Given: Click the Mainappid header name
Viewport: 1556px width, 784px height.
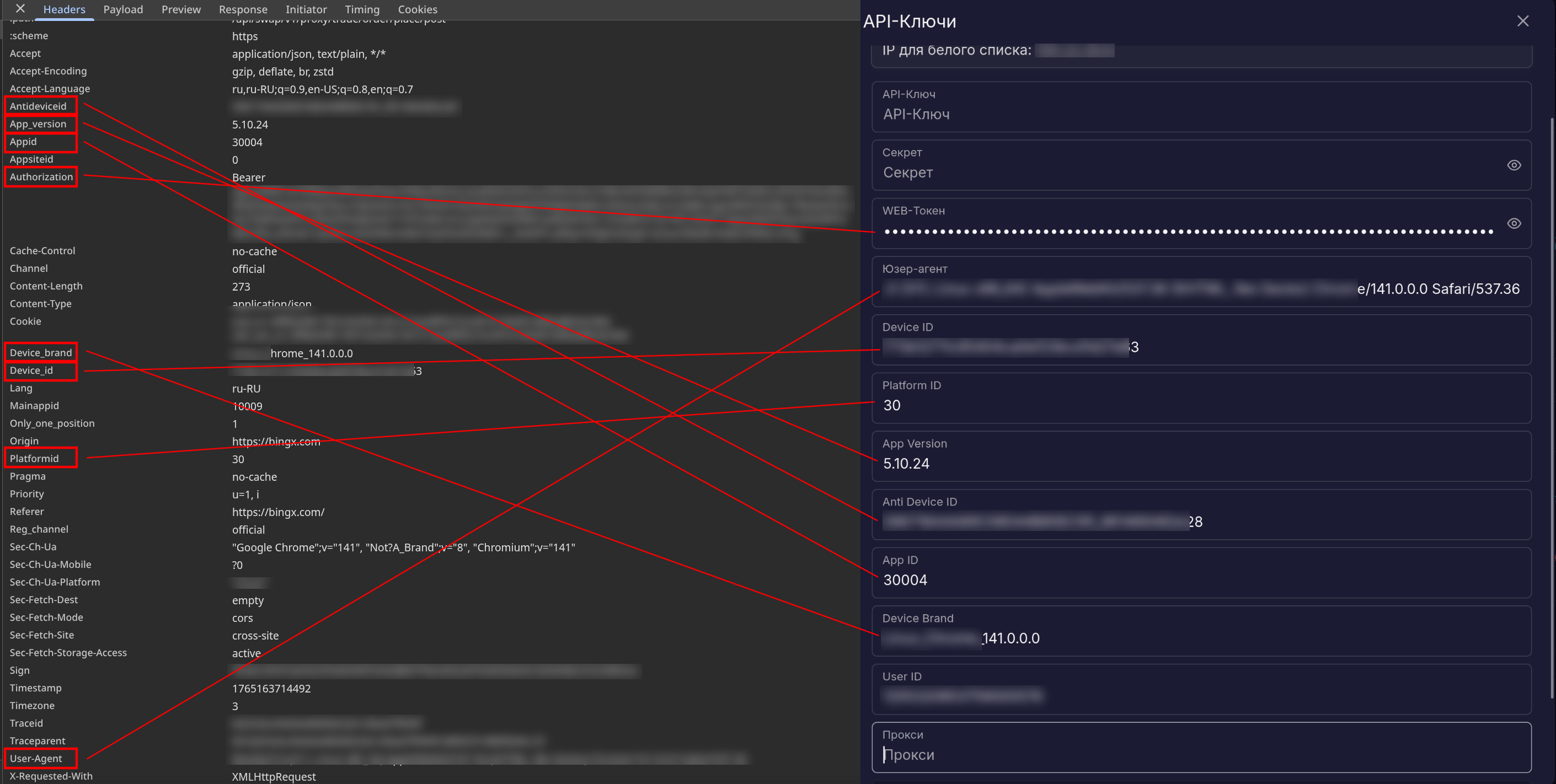Looking at the screenshot, I should [x=34, y=406].
